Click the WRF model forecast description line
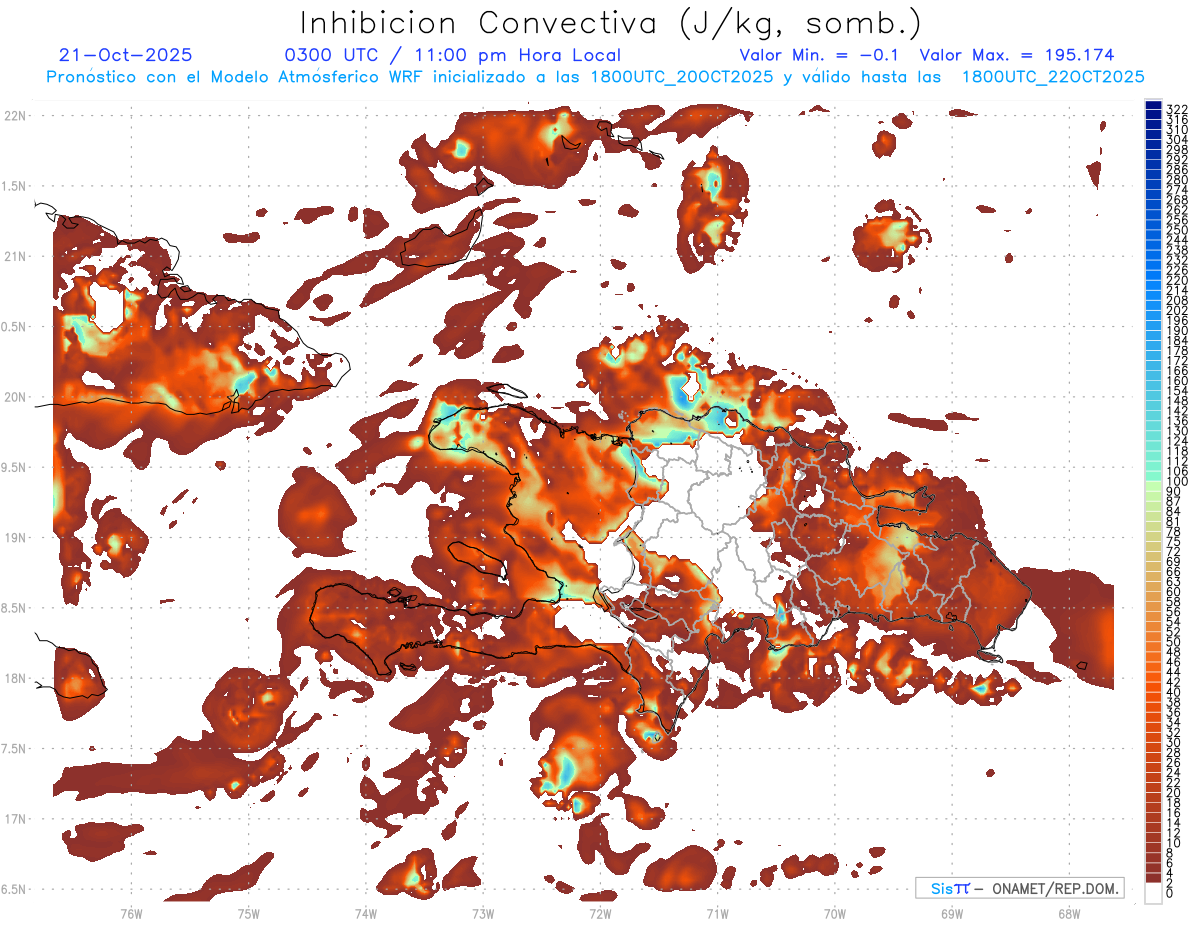This screenshot has width=1200, height=927. 595,77
